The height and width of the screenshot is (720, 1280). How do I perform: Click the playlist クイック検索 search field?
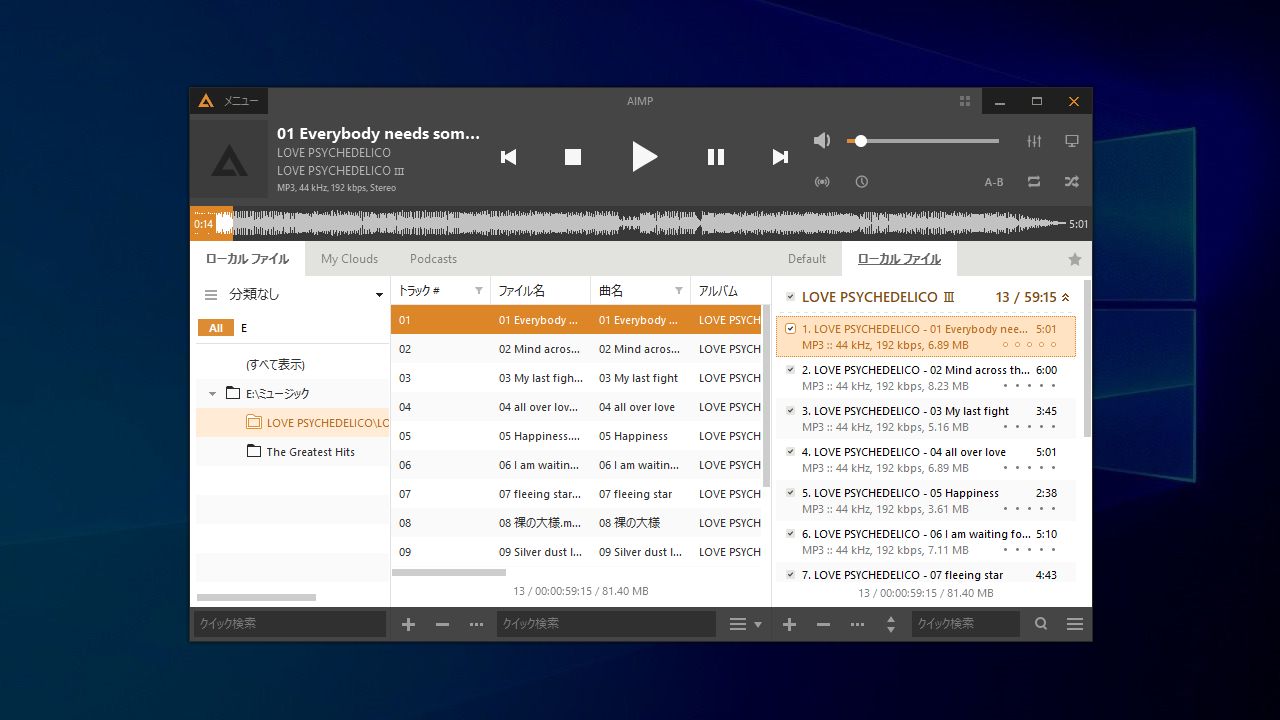coord(966,624)
